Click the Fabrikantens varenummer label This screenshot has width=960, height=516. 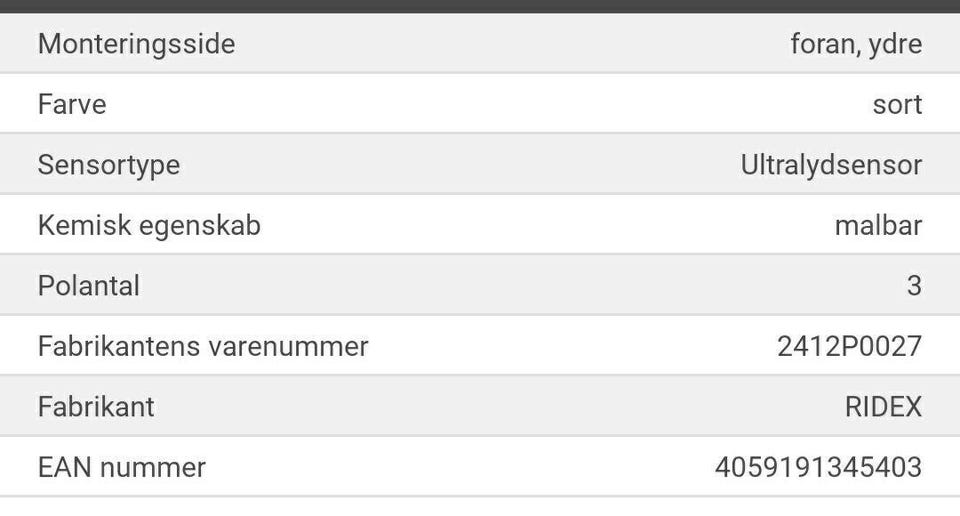tap(203, 346)
